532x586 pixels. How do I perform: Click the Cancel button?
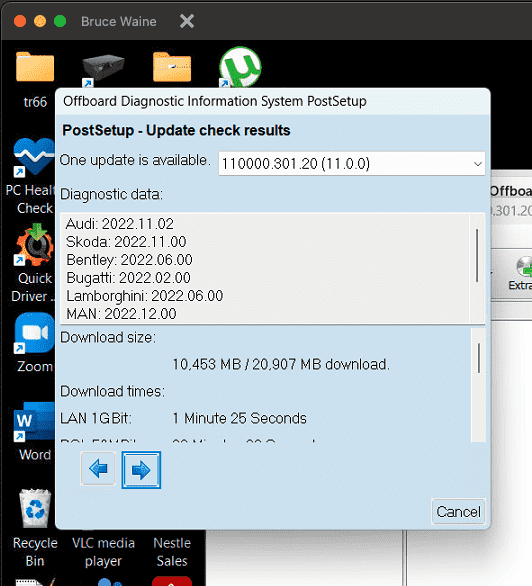[x=458, y=512]
